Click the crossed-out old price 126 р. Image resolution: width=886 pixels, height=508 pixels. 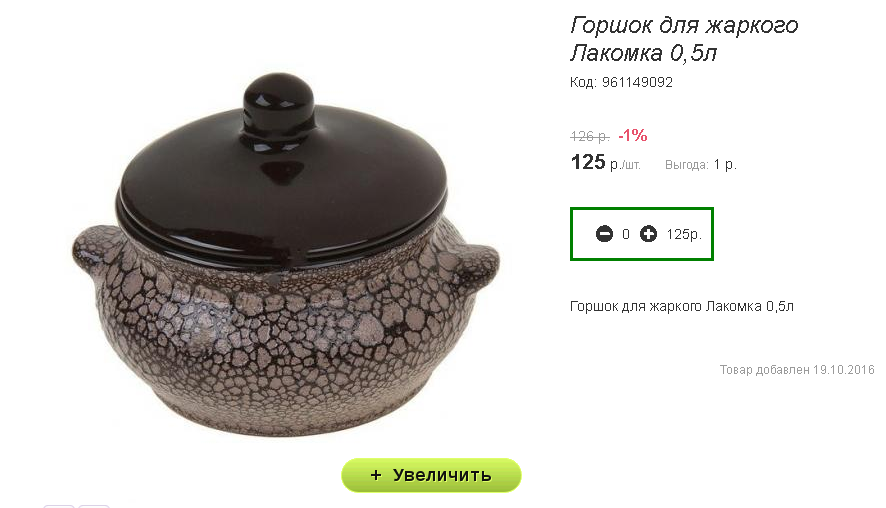[x=589, y=136]
